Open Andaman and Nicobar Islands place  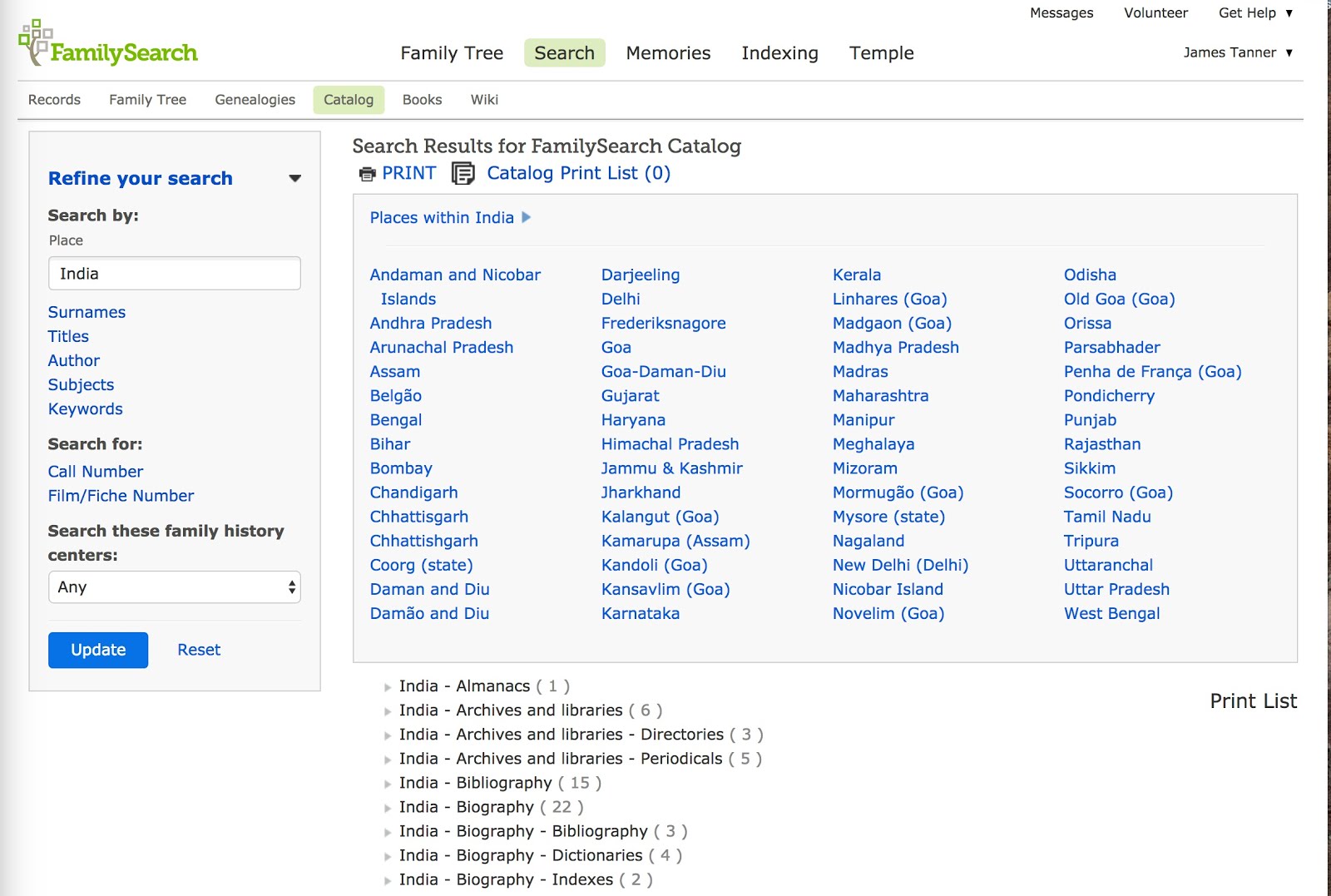(x=455, y=286)
